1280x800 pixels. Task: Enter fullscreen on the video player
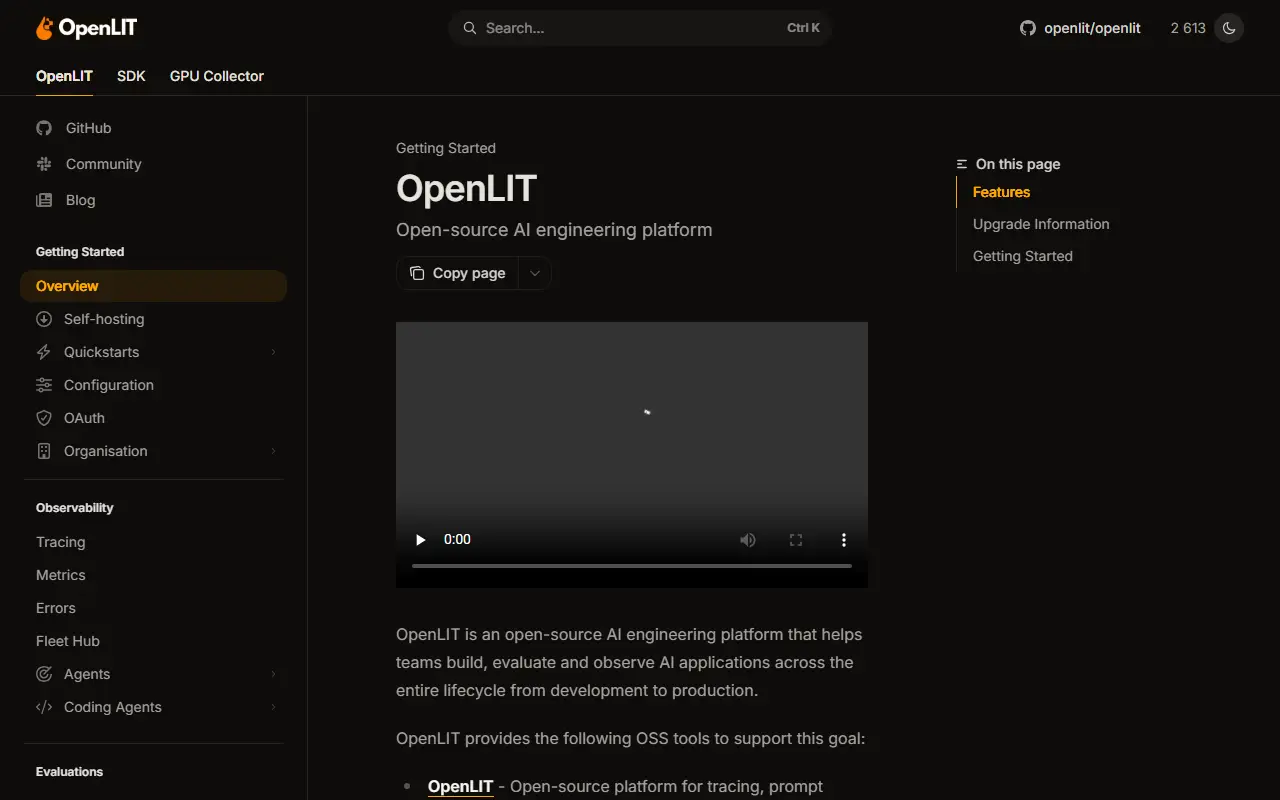(796, 540)
